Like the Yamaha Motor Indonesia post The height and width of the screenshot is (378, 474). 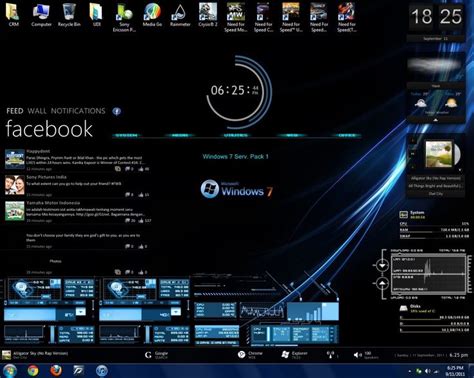(141, 220)
